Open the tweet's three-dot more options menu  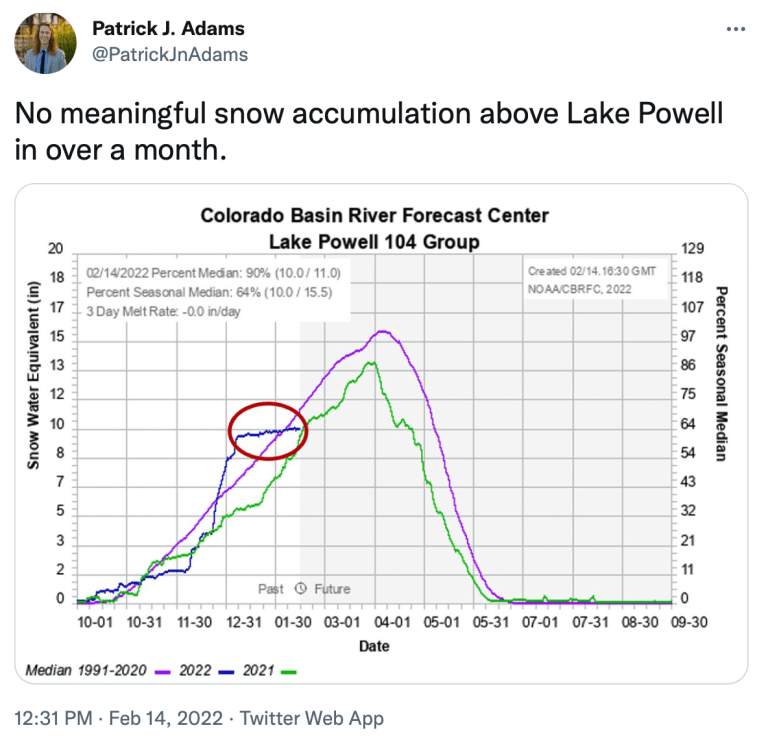736,28
